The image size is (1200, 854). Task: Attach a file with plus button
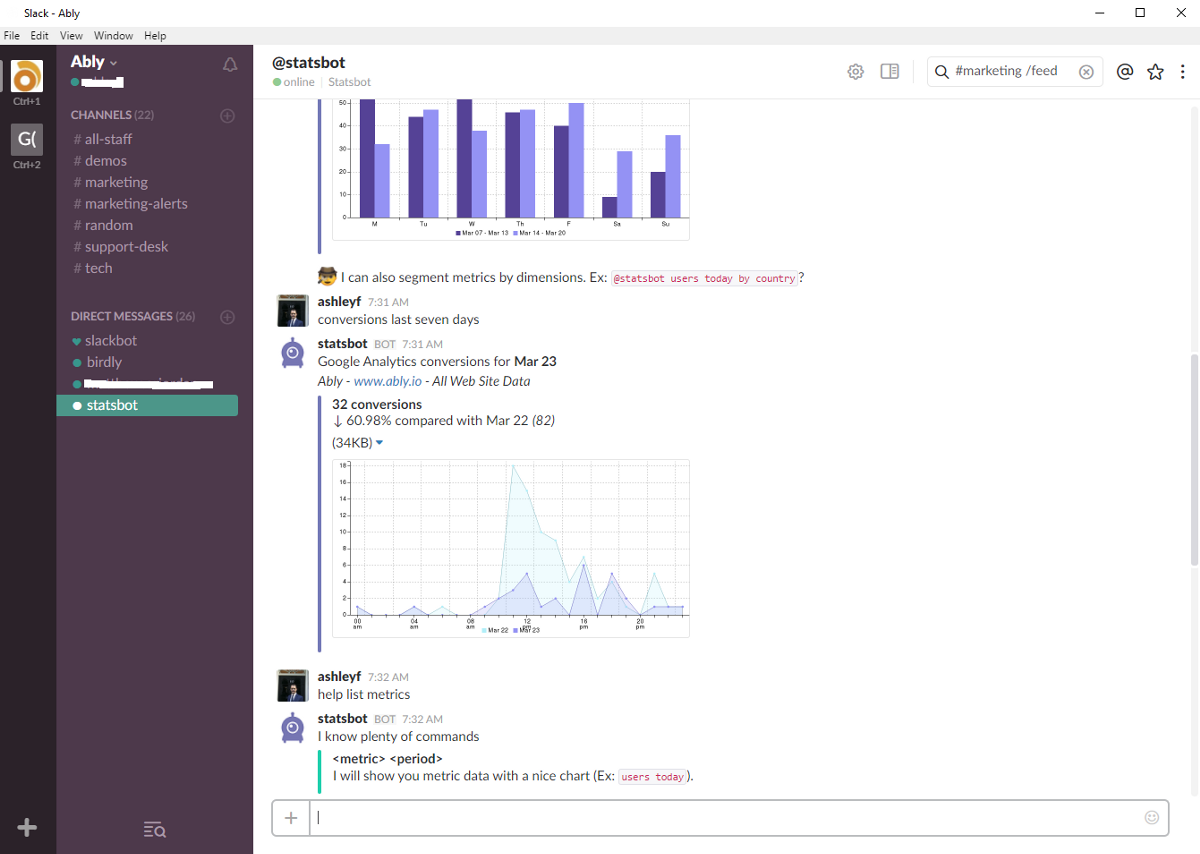[x=291, y=818]
